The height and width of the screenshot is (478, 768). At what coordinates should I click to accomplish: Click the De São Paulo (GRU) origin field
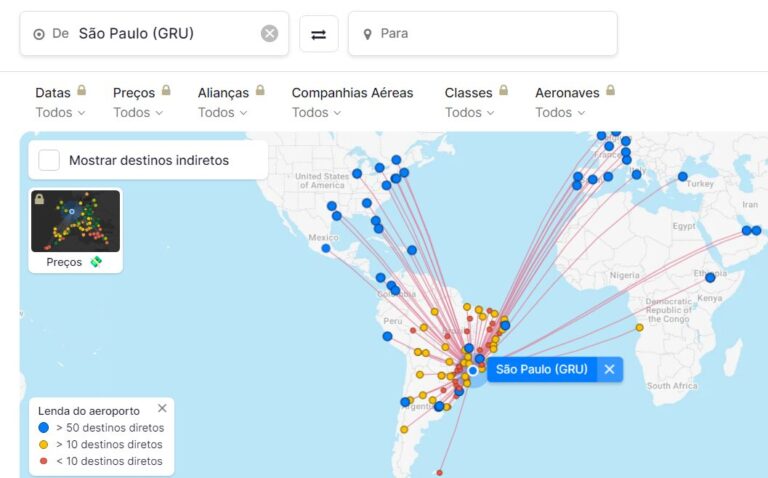[154, 34]
